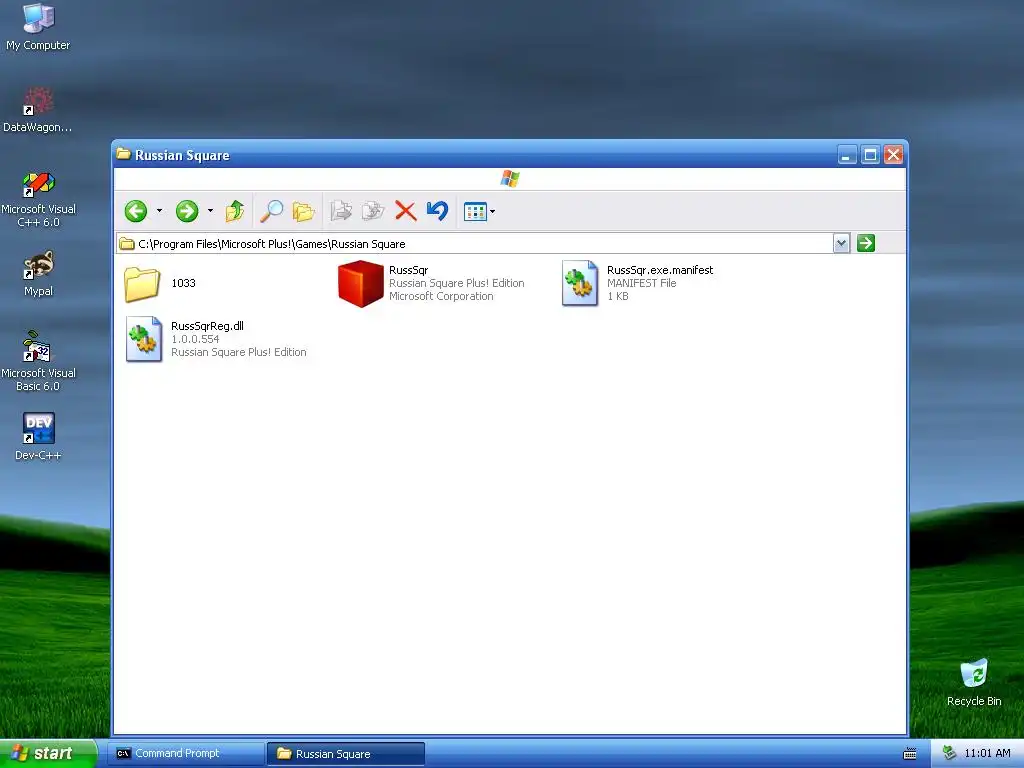Open the Views button on toolbar
Screen dimensions: 1024x768
475,212
